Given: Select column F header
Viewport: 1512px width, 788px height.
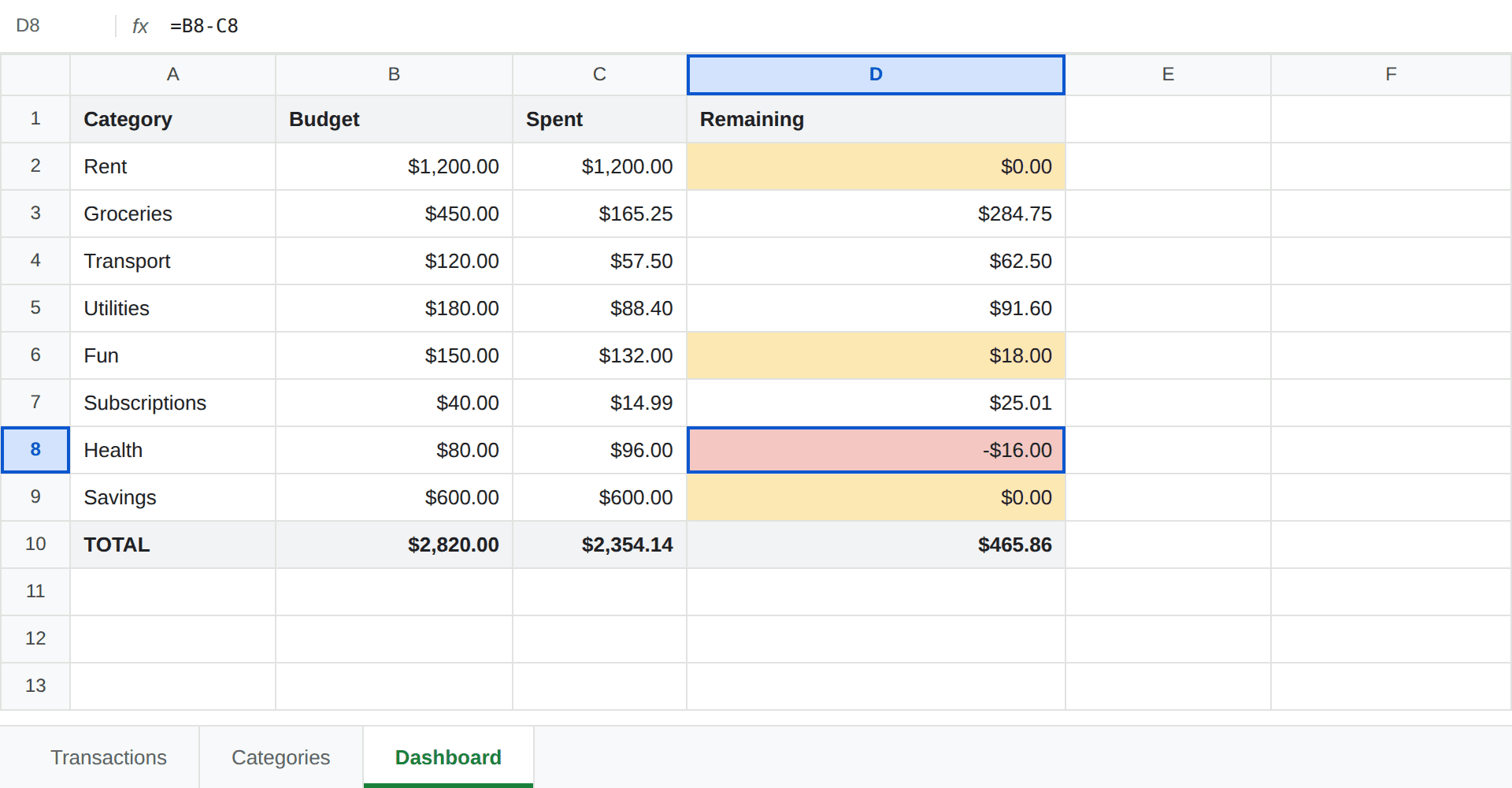Looking at the screenshot, I should [x=1391, y=75].
